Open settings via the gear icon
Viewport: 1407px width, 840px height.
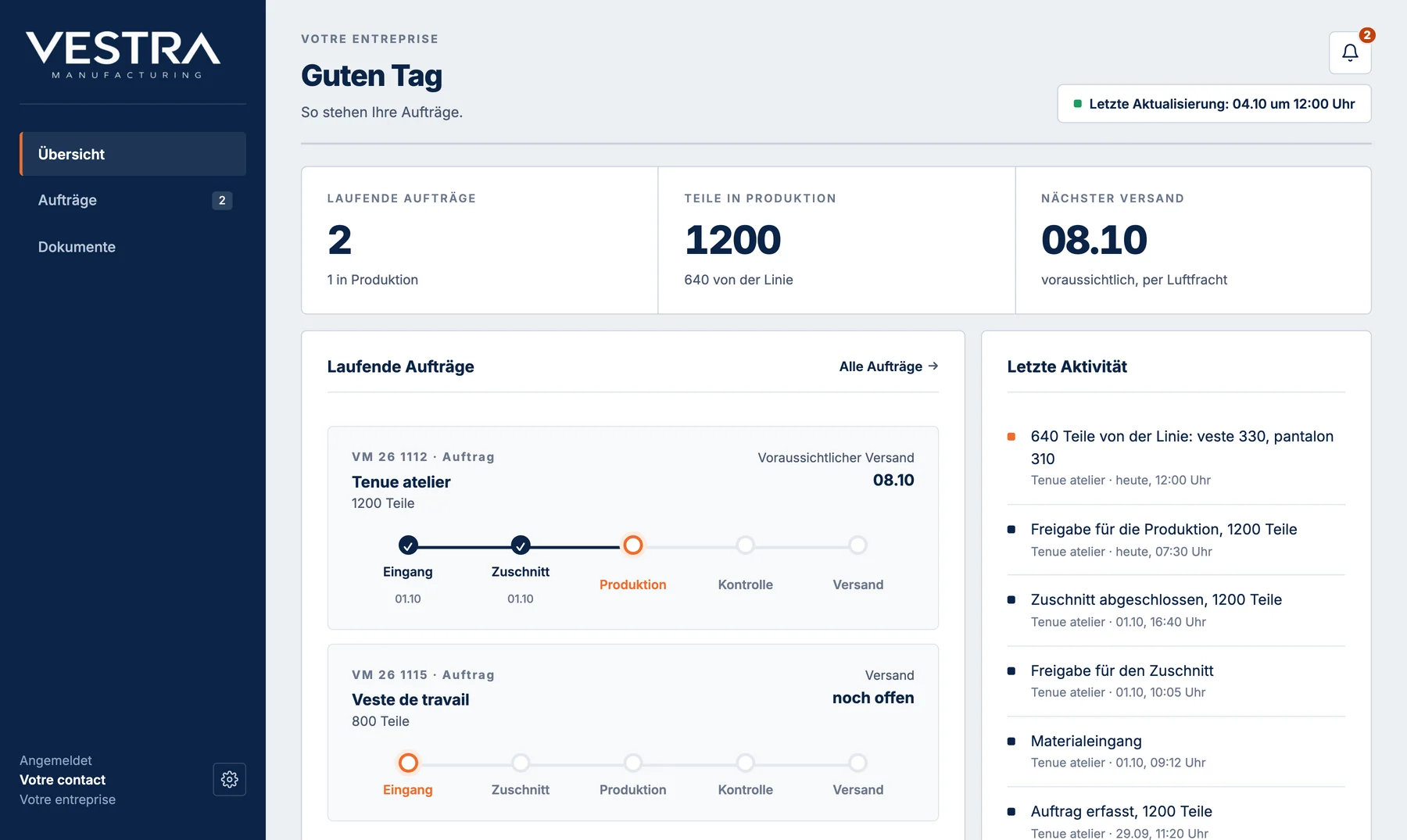229,779
